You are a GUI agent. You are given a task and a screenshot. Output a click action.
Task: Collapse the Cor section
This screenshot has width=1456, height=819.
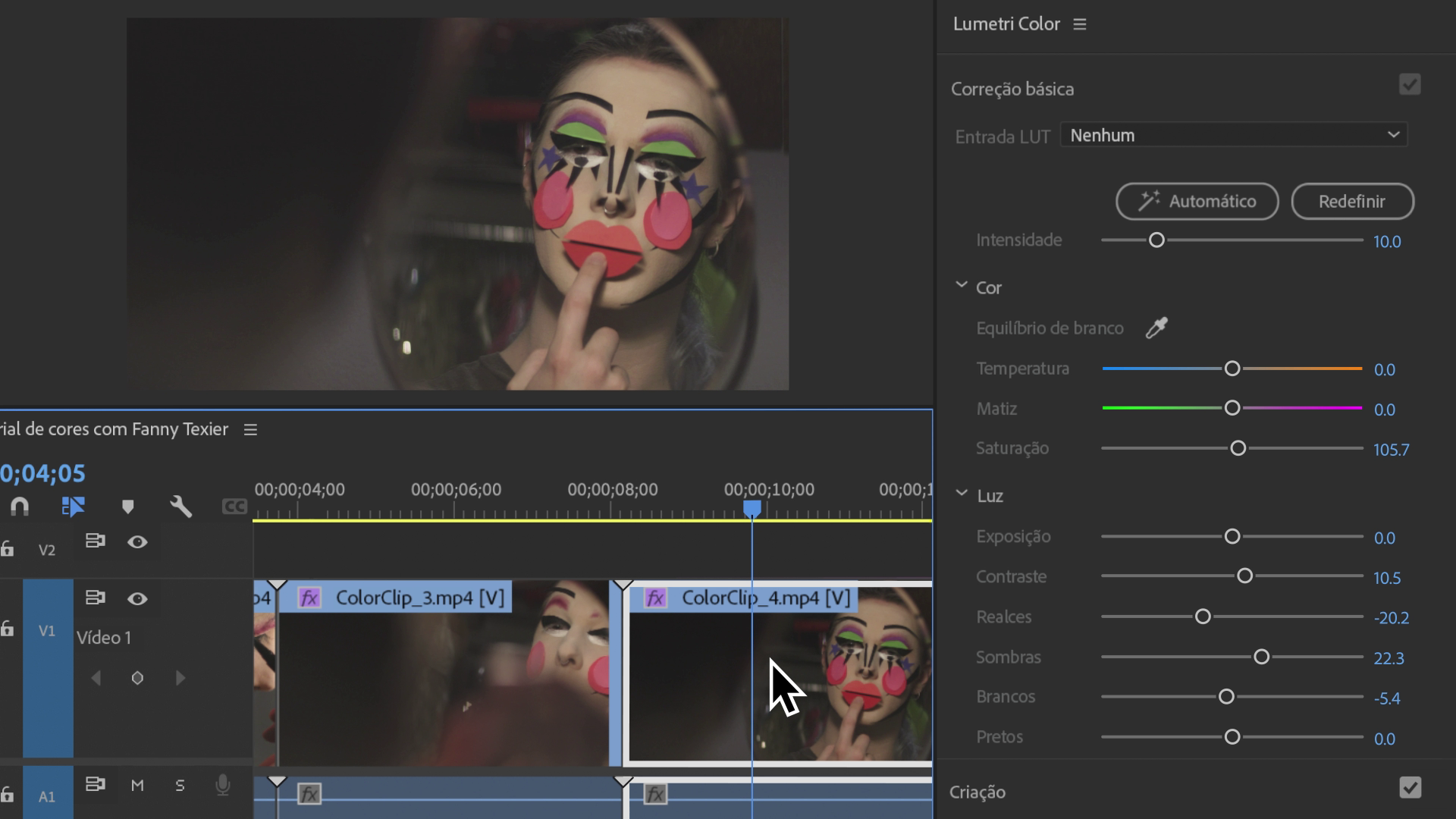click(x=962, y=286)
